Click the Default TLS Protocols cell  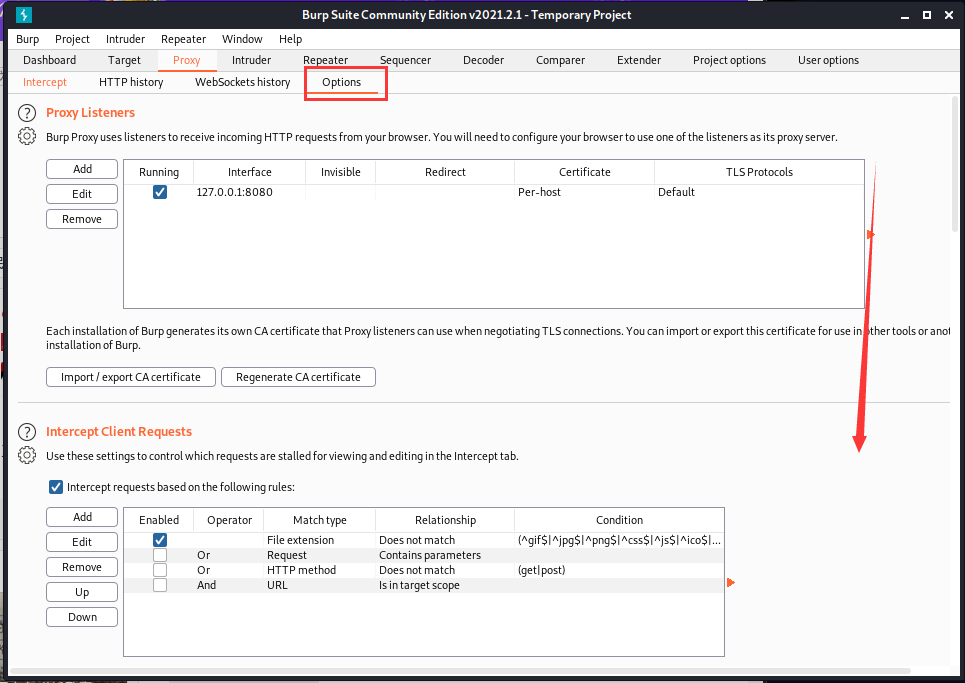click(x=759, y=192)
